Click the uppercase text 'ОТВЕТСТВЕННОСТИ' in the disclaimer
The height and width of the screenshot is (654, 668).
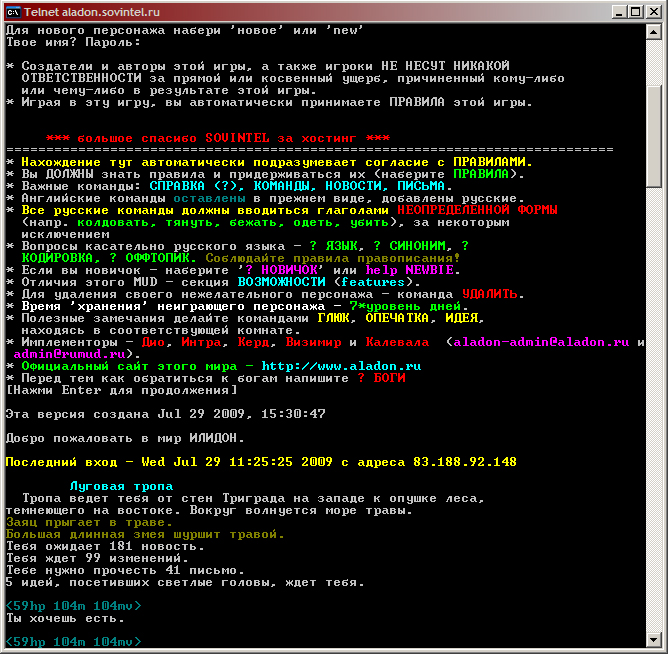pos(81,78)
